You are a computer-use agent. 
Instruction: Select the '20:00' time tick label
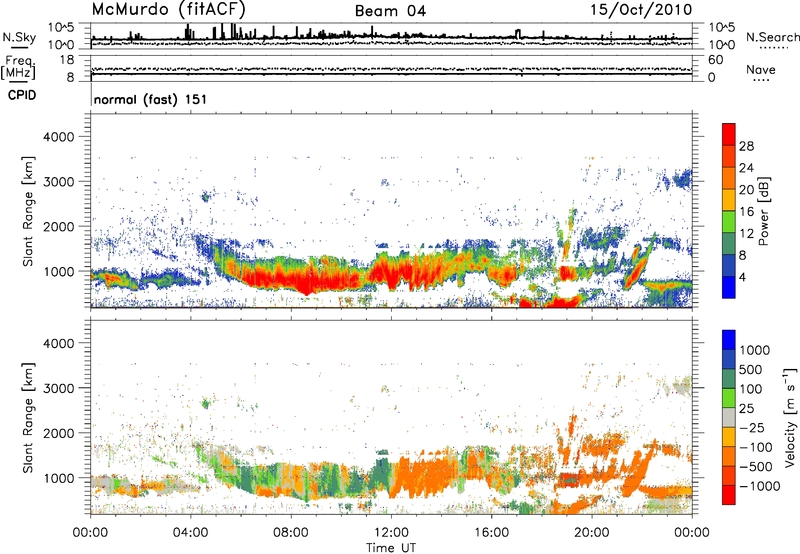point(591,533)
